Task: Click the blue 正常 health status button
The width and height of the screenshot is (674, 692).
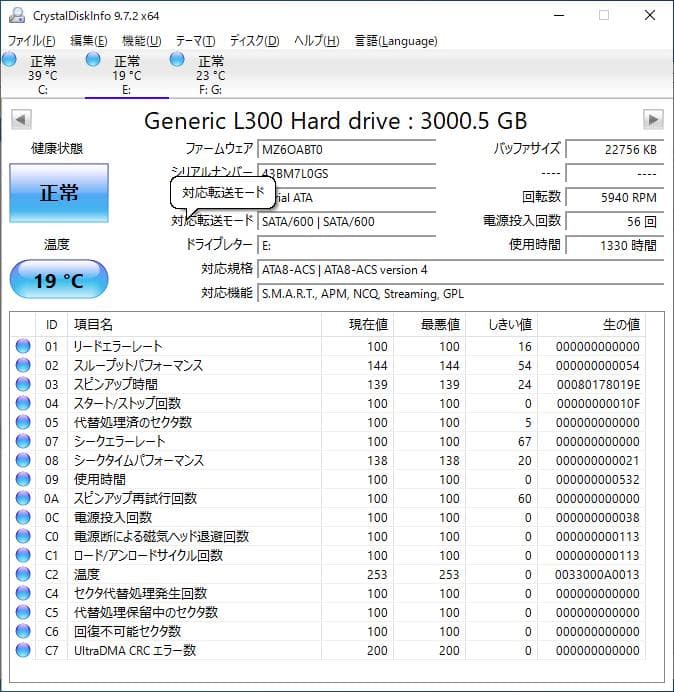Action: [x=59, y=193]
